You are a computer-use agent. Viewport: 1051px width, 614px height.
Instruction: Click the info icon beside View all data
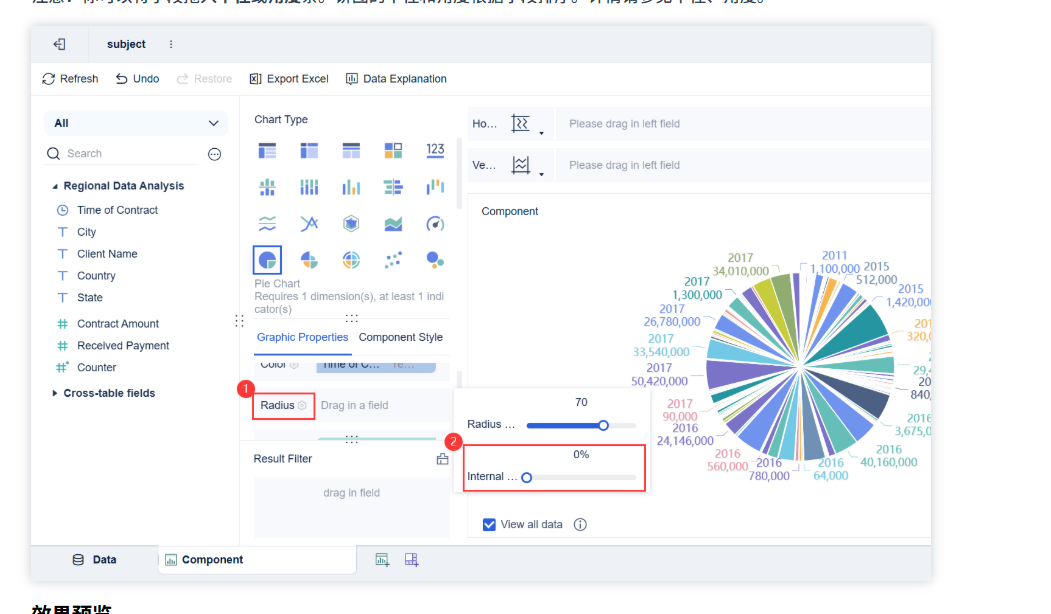(x=580, y=524)
